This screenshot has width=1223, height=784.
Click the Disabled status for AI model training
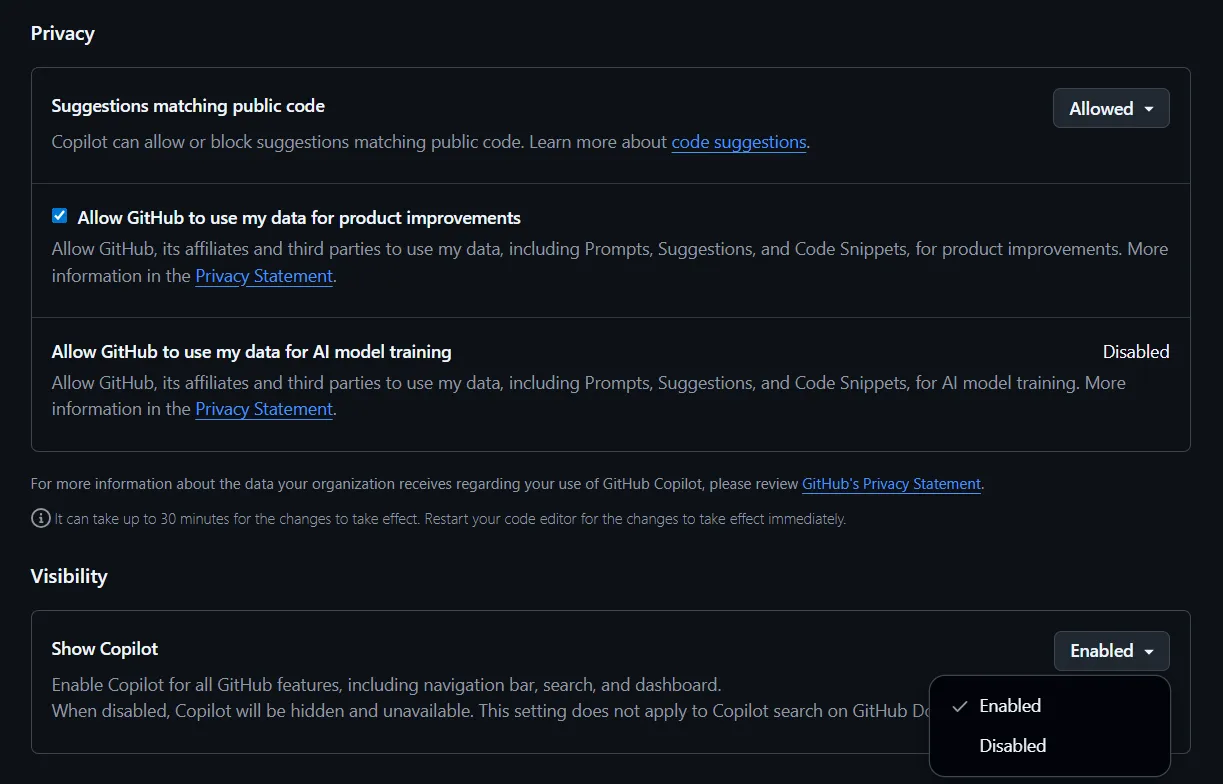[x=1135, y=352]
